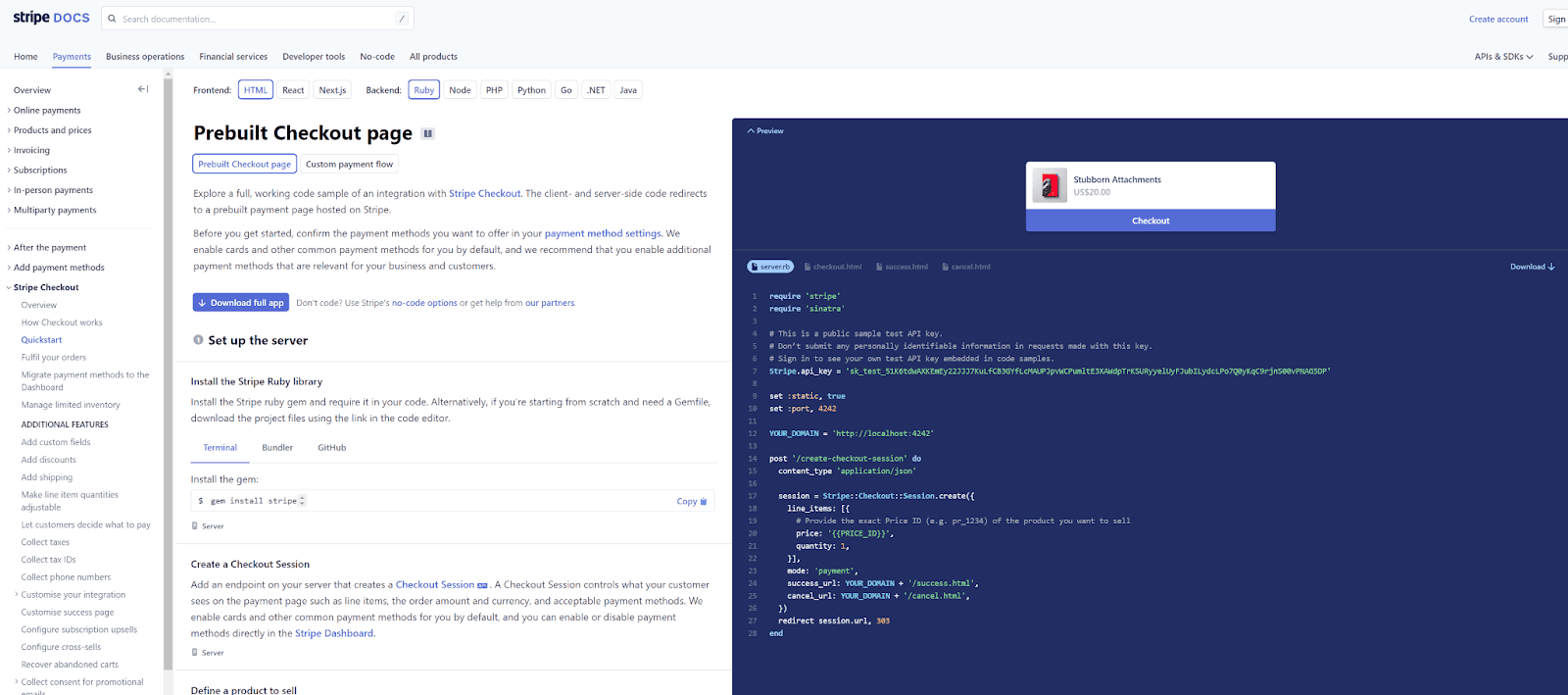Image resolution: width=1568 pixels, height=695 pixels.
Task: Open the payment method settings link
Action: [x=603, y=233]
